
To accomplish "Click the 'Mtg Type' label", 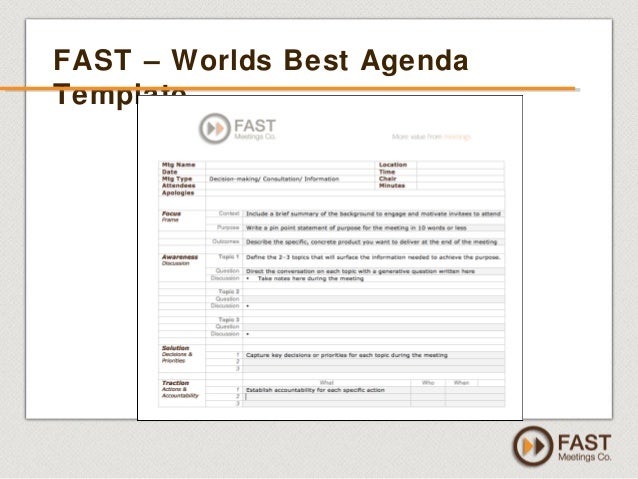I will coord(177,179).
